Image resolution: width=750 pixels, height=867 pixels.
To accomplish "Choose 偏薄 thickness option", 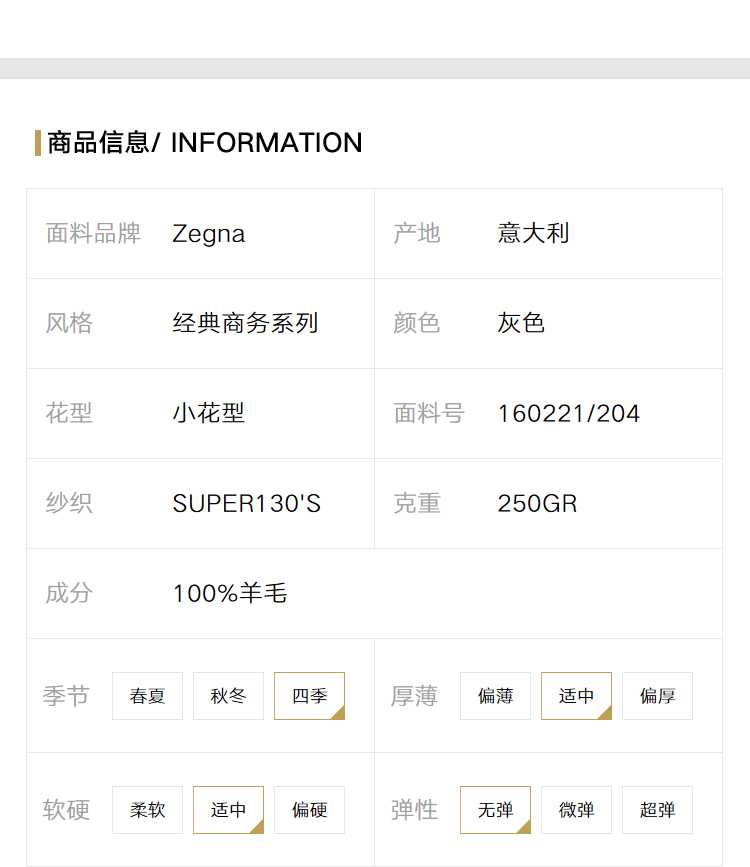I will [x=495, y=696].
